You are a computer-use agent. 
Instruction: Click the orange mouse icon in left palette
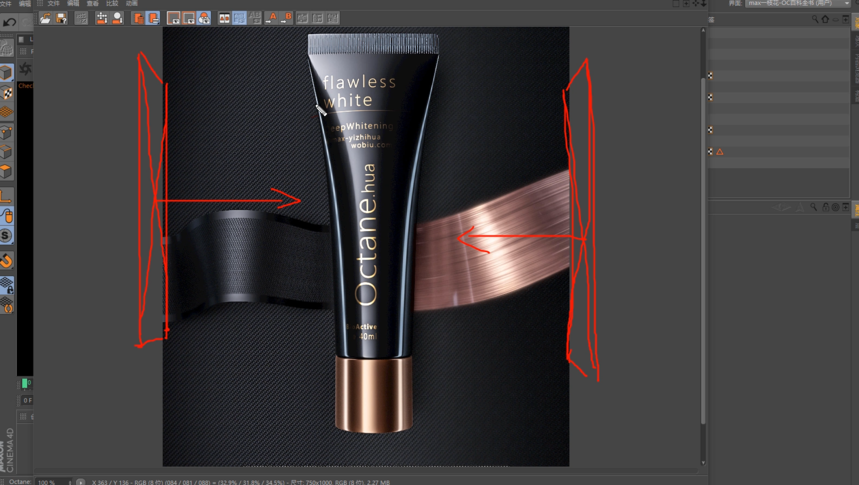pos(7,216)
